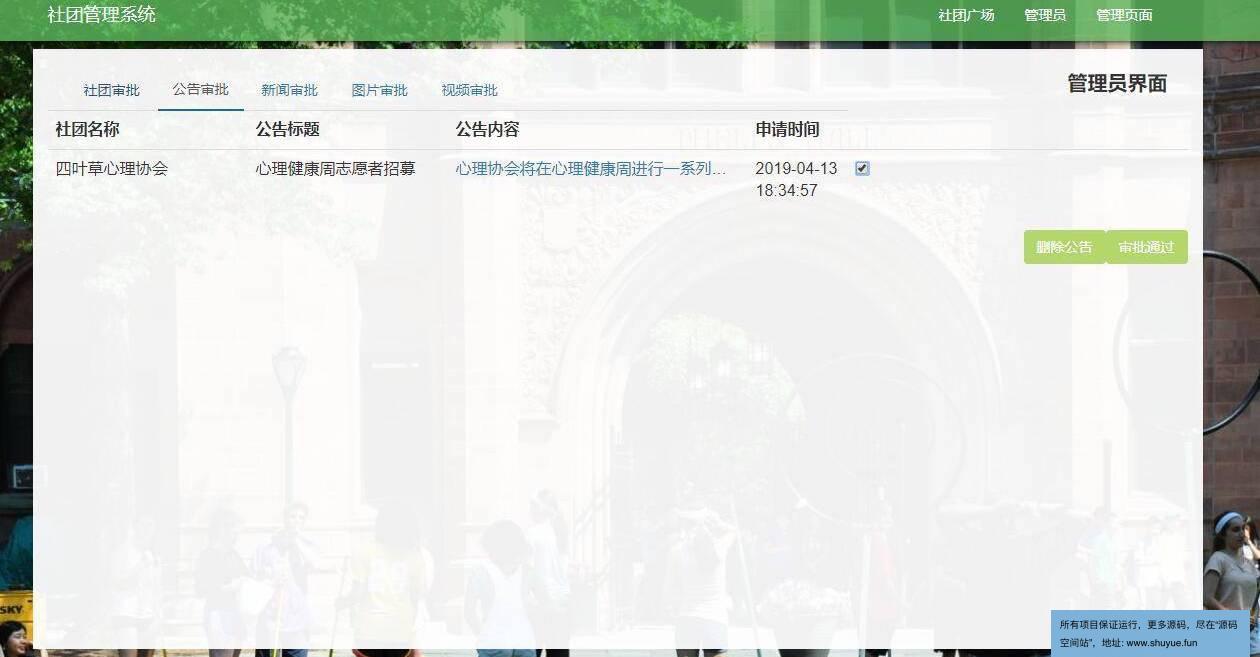
Task: Click the 管理员界面 heading
Action: (1117, 84)
